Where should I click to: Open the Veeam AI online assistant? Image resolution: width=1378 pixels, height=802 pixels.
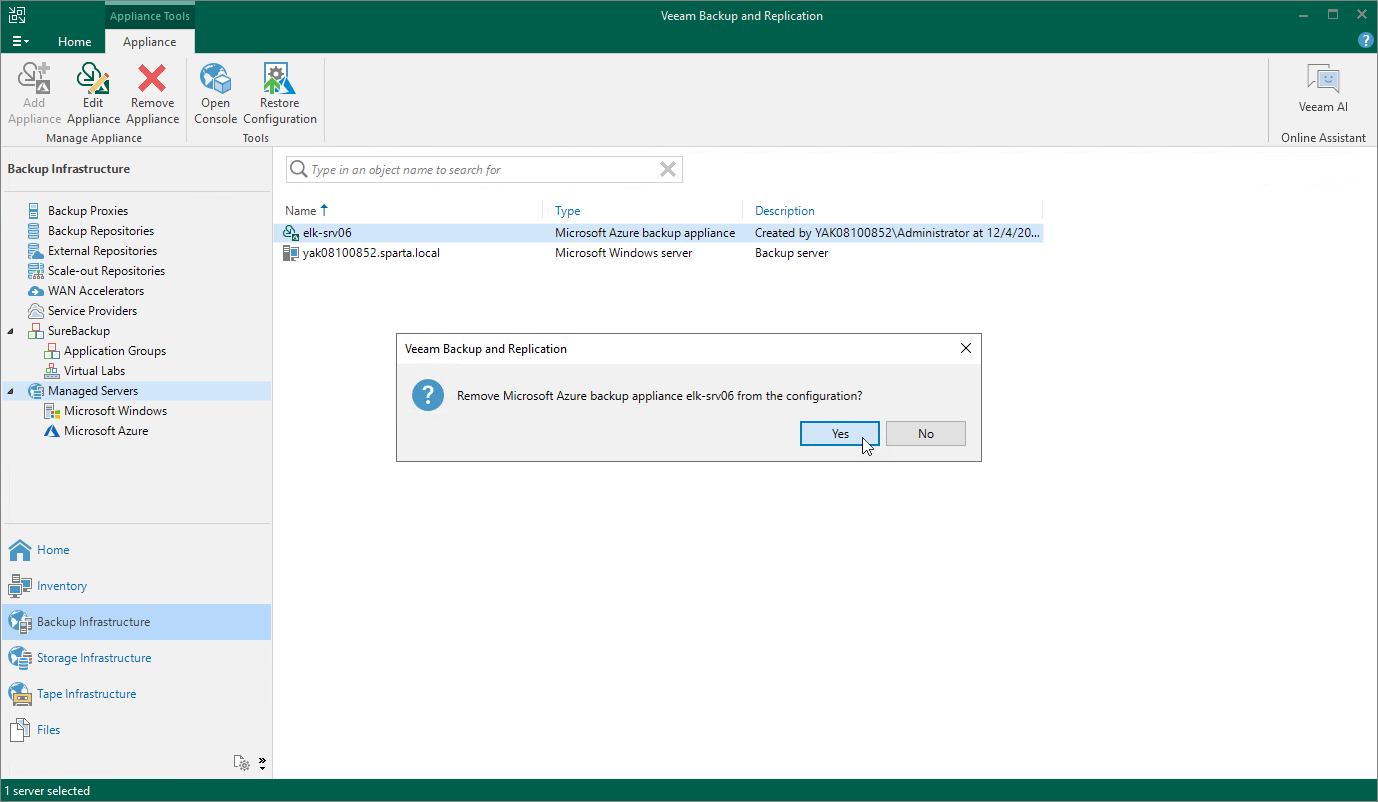point(1323,89)
